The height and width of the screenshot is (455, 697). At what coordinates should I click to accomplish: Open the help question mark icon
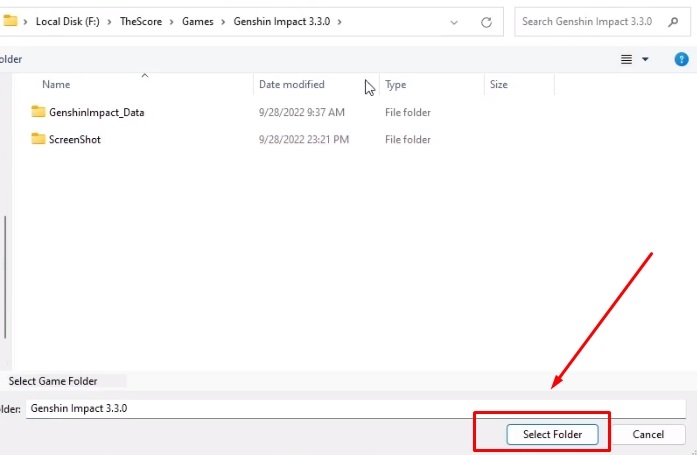click(681, 59)
